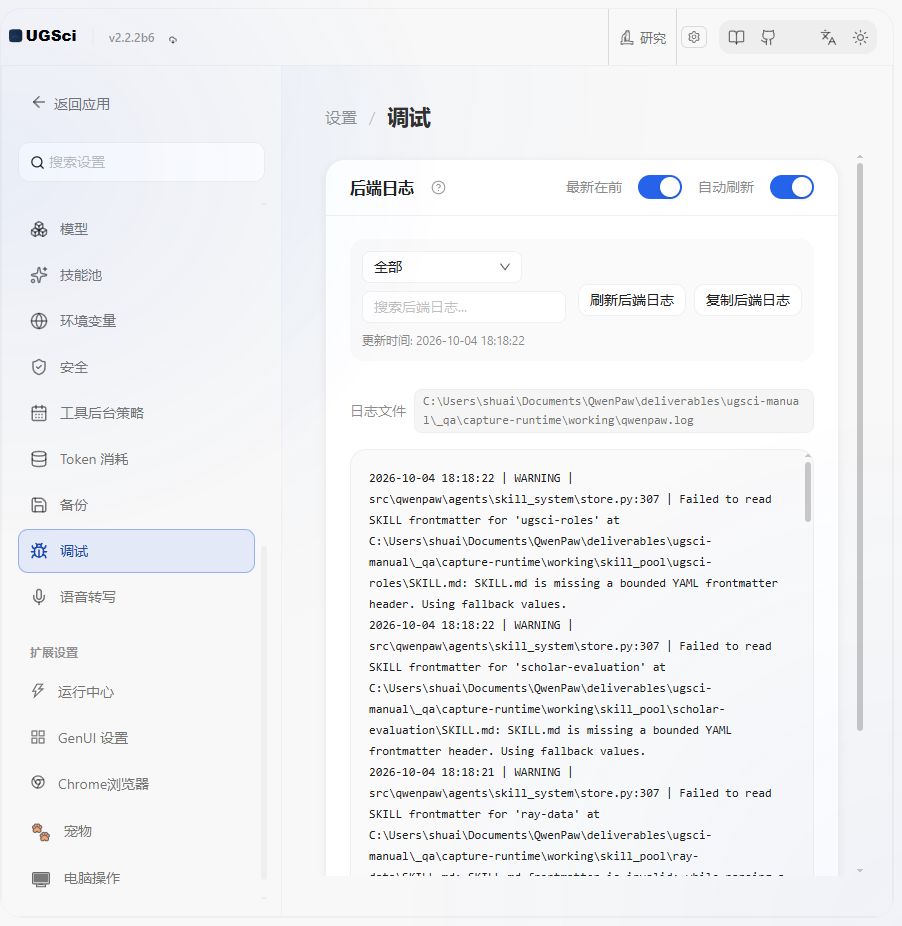Click the 搜索后端日志 input field
The image size is (902, 926).
(464, 307)
